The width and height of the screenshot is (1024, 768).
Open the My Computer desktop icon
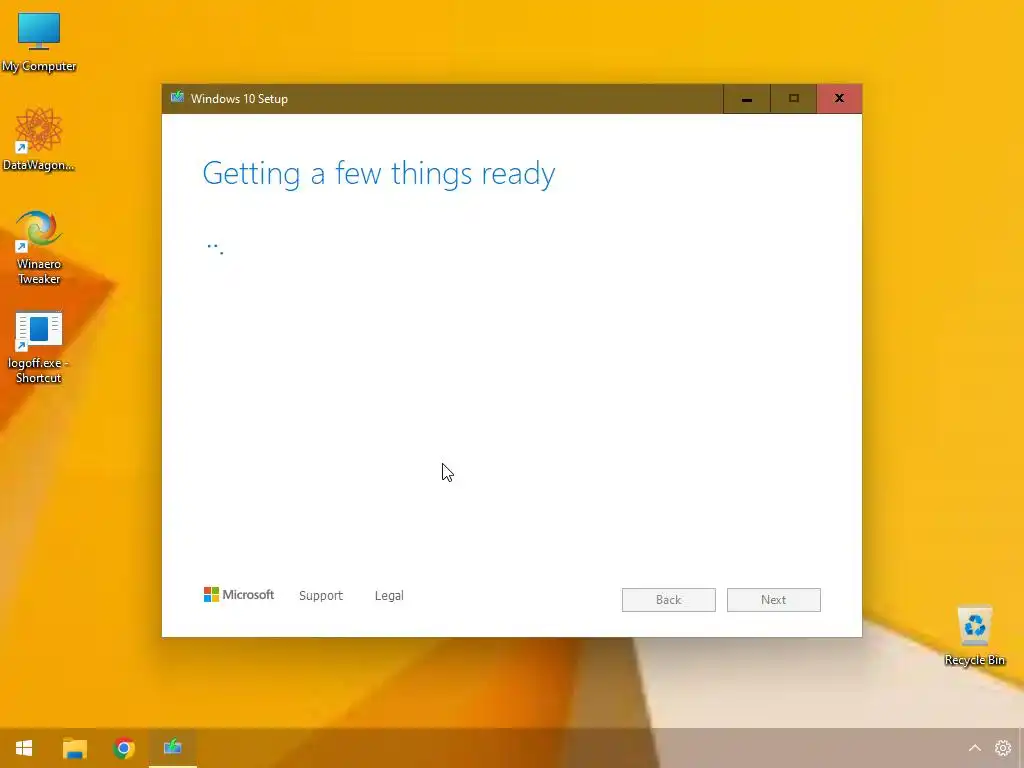(39, 42)
